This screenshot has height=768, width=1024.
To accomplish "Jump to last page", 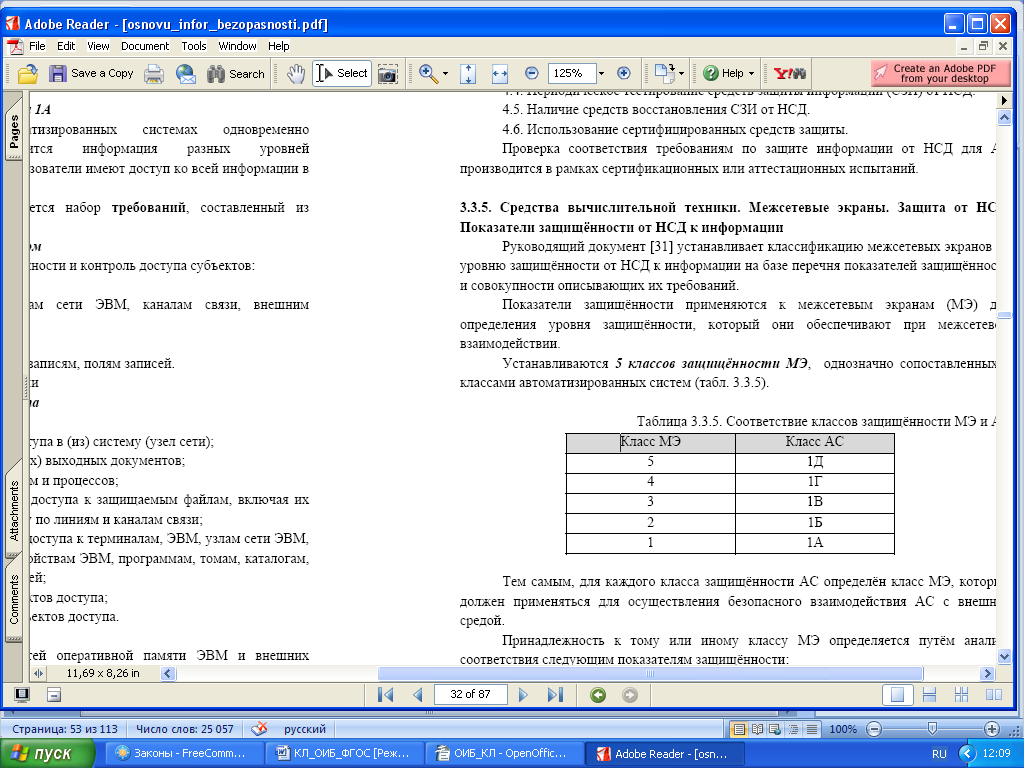I will coord(555,695).
